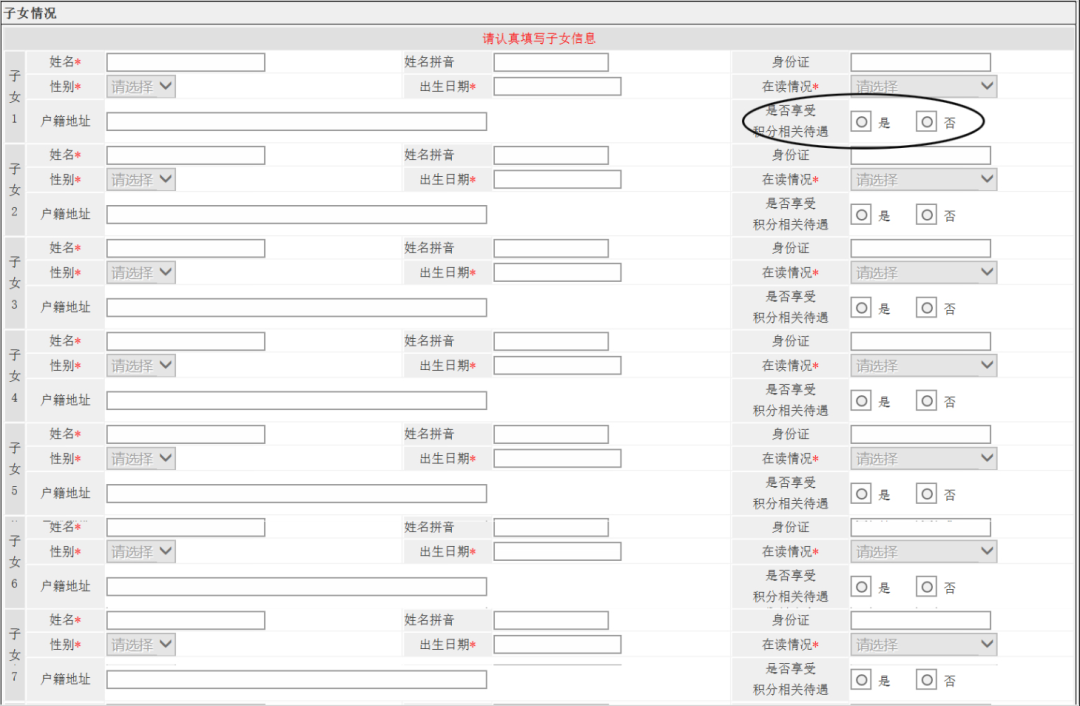Focus 身份证 input field for 子女6

tap(920, 527)
